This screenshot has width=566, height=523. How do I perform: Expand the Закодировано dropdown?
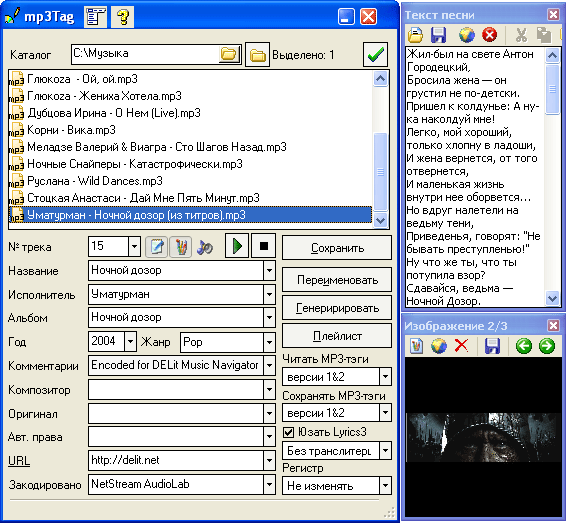269,485
